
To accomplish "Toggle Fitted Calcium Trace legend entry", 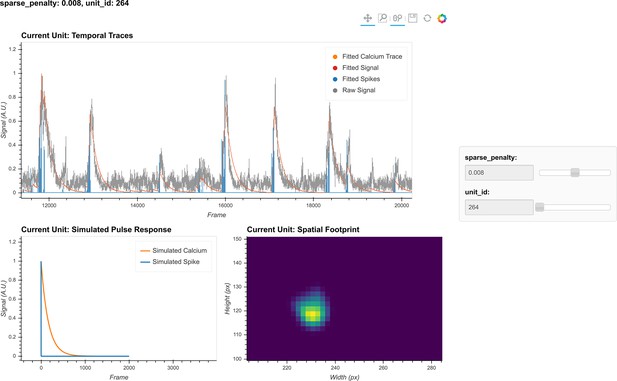I will coord(368,57).
